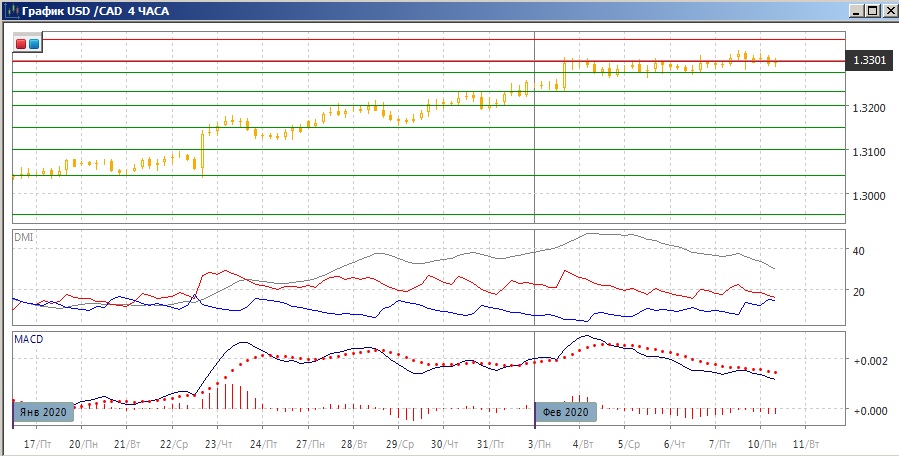
Task: Click the 1.3200 price axis label
Action: coord(869,107)
